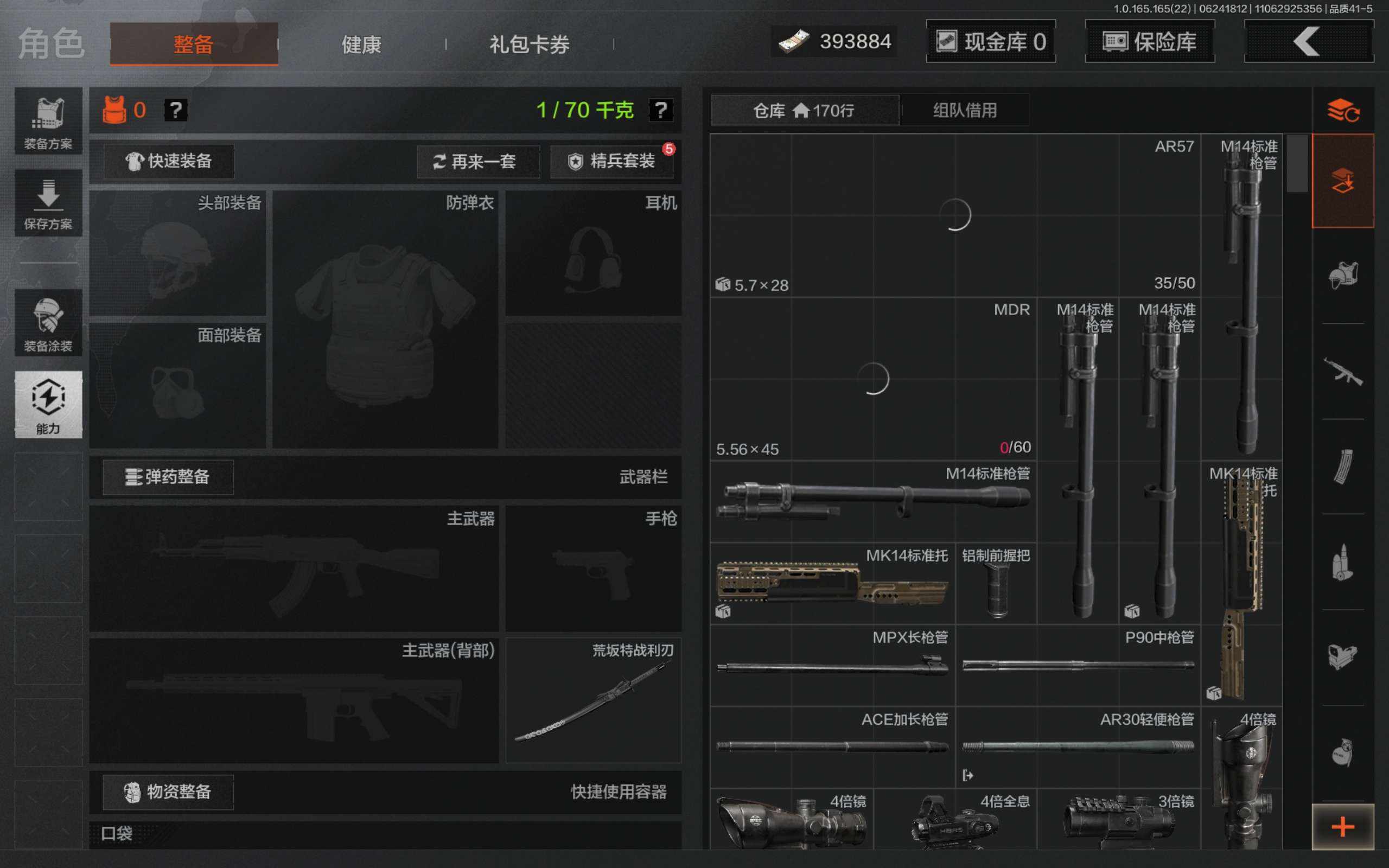The image size is (1389, 868).
Task: Select the 仓库 170行 tab
Action: coord(805,110)
